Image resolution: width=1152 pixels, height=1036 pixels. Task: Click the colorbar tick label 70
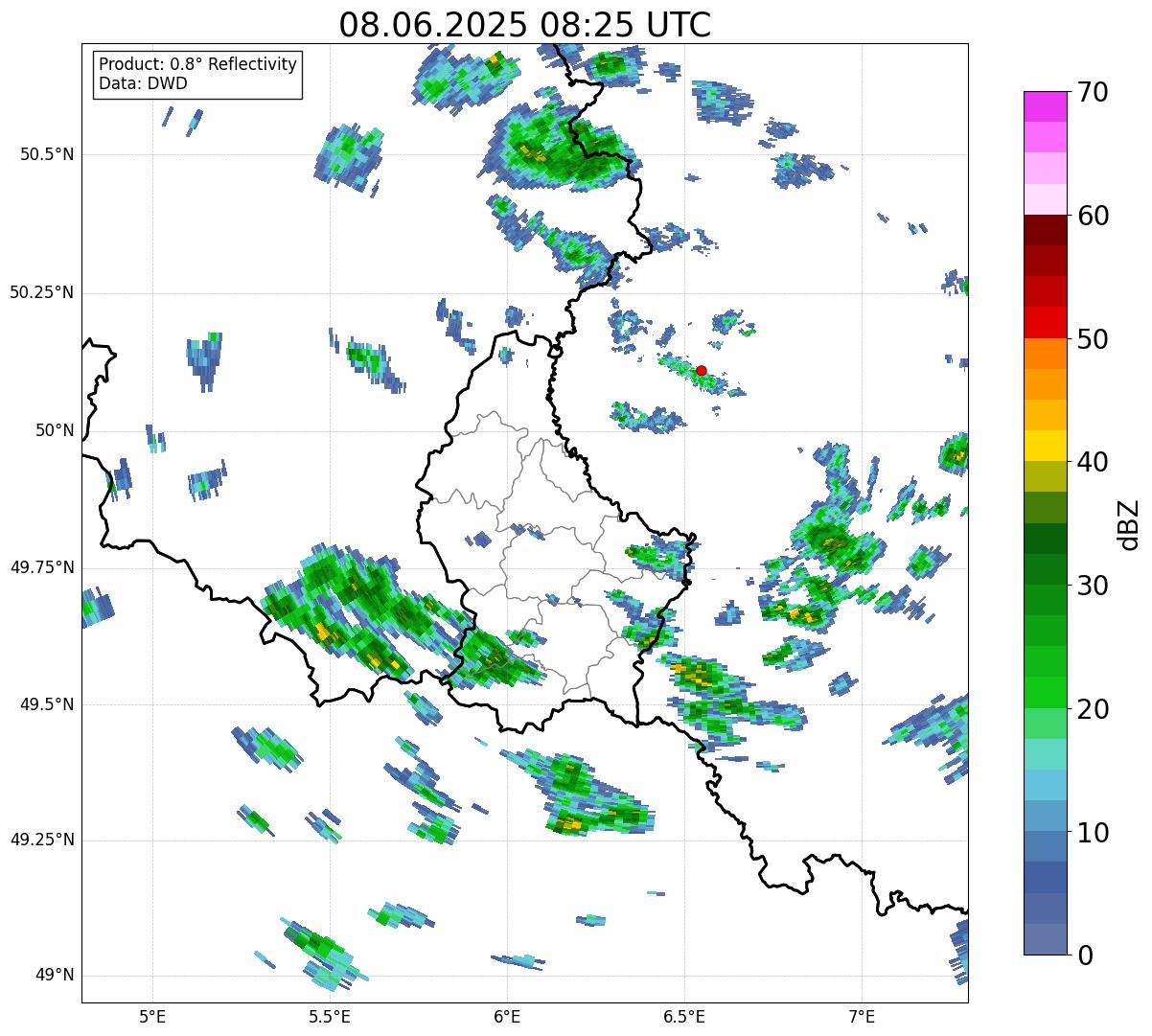(1093, 92)
